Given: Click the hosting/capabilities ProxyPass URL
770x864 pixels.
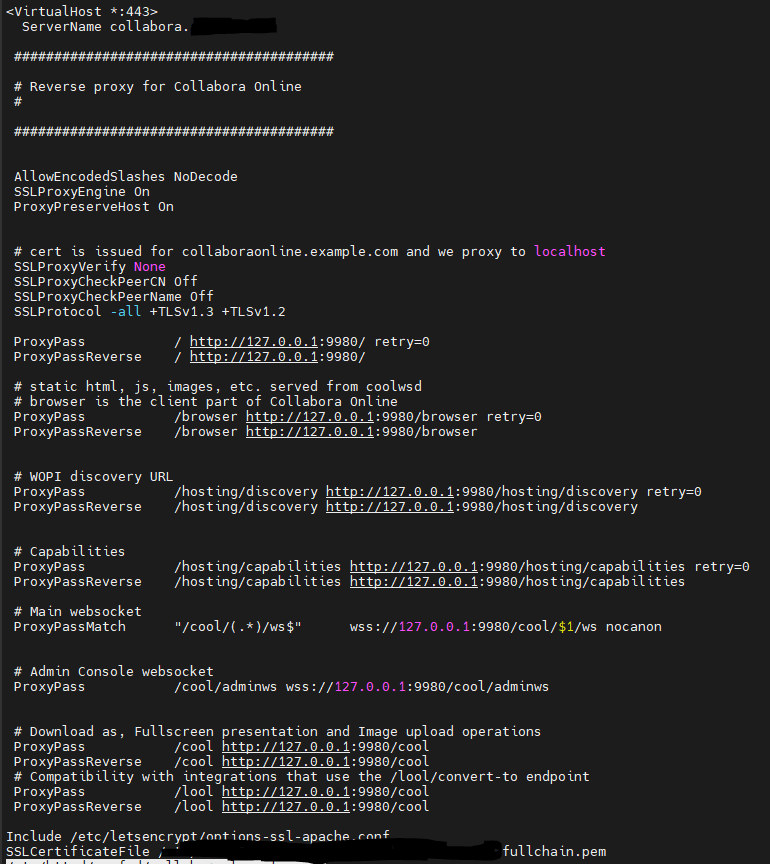Looking at the screenshot, I should pos(414,566).
